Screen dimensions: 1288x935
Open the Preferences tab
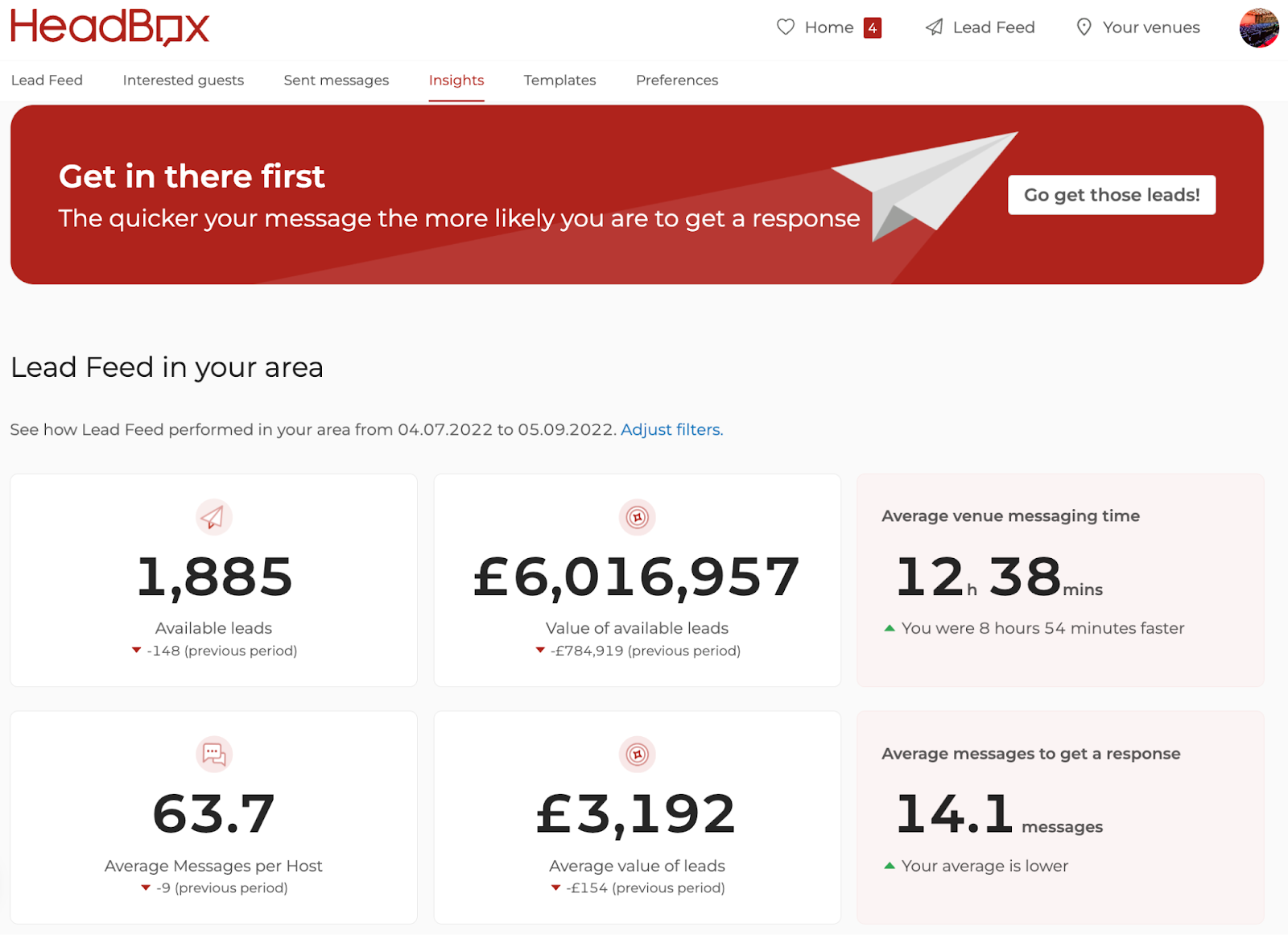pos(677,80)
